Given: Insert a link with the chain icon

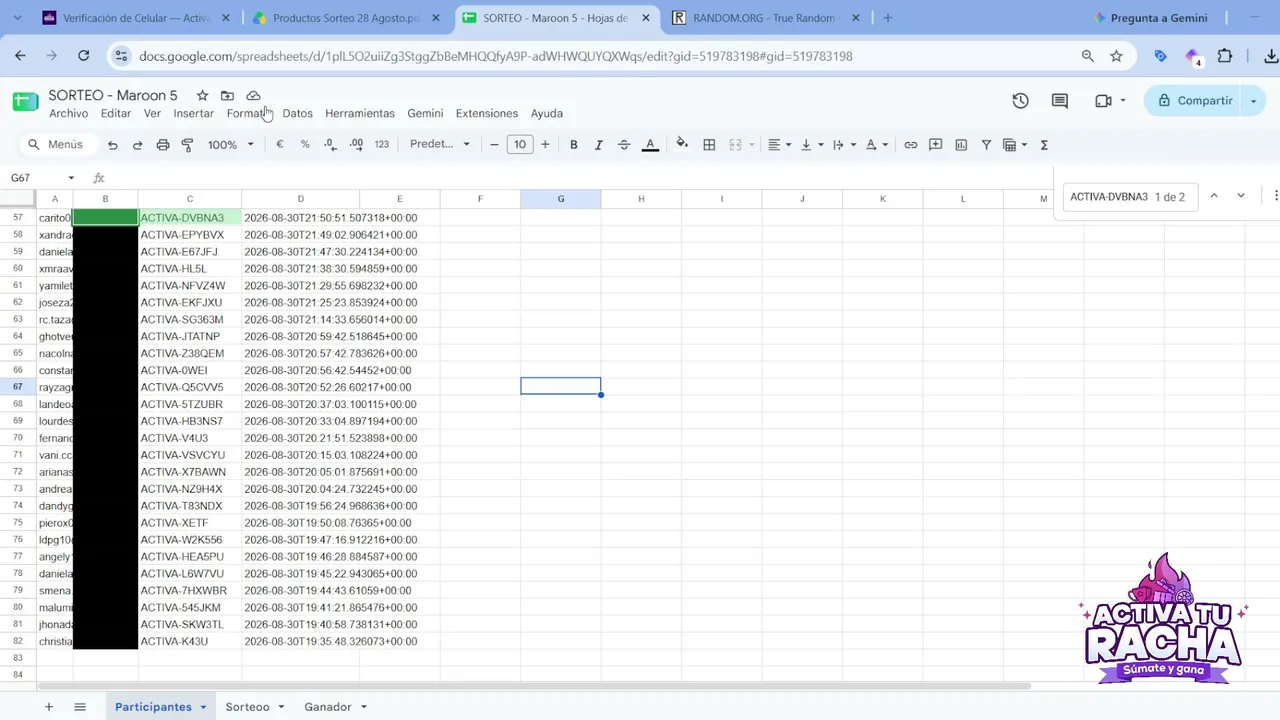Looking at the screenshot, I should coord(910,145).
